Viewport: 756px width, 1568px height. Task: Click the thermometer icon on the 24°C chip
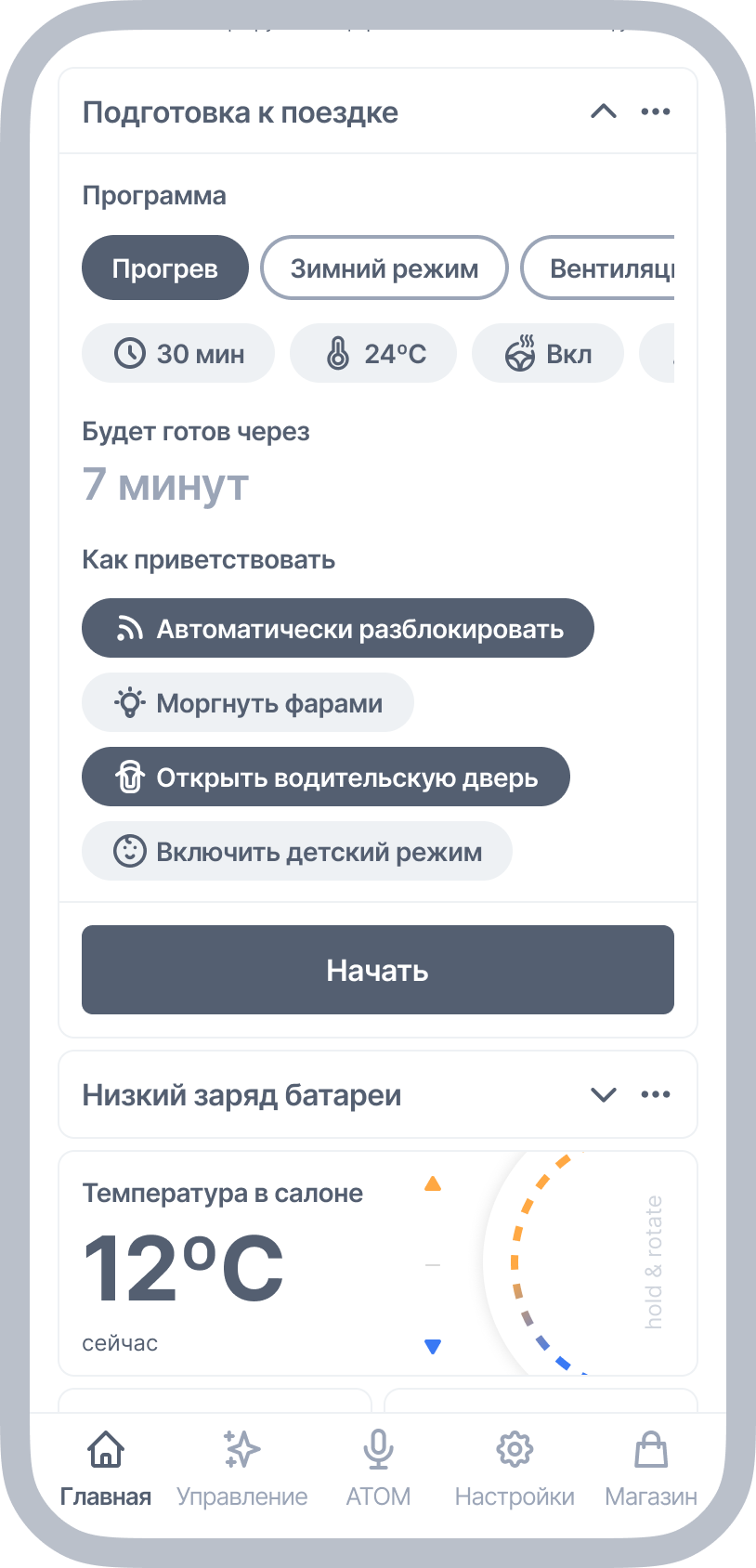[x=337, y=353]
